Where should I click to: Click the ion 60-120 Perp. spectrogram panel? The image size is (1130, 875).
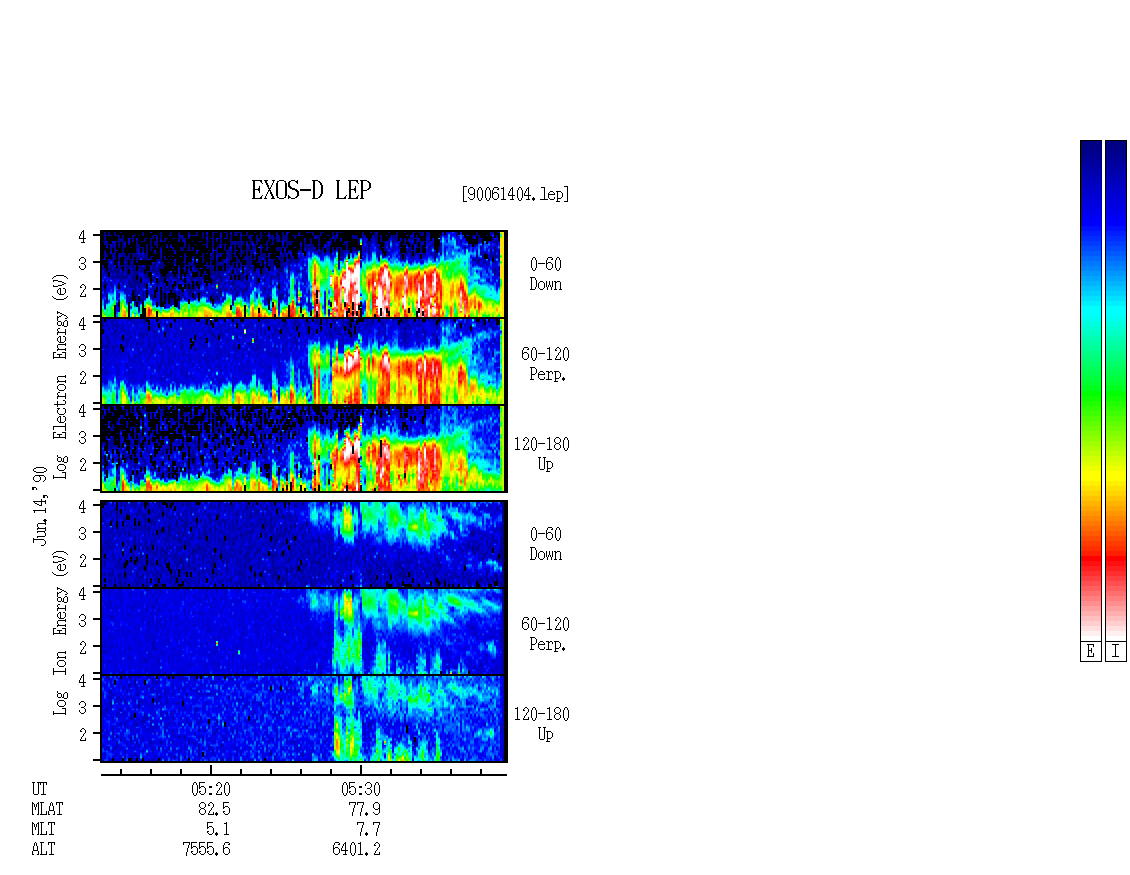pos(303,632)
